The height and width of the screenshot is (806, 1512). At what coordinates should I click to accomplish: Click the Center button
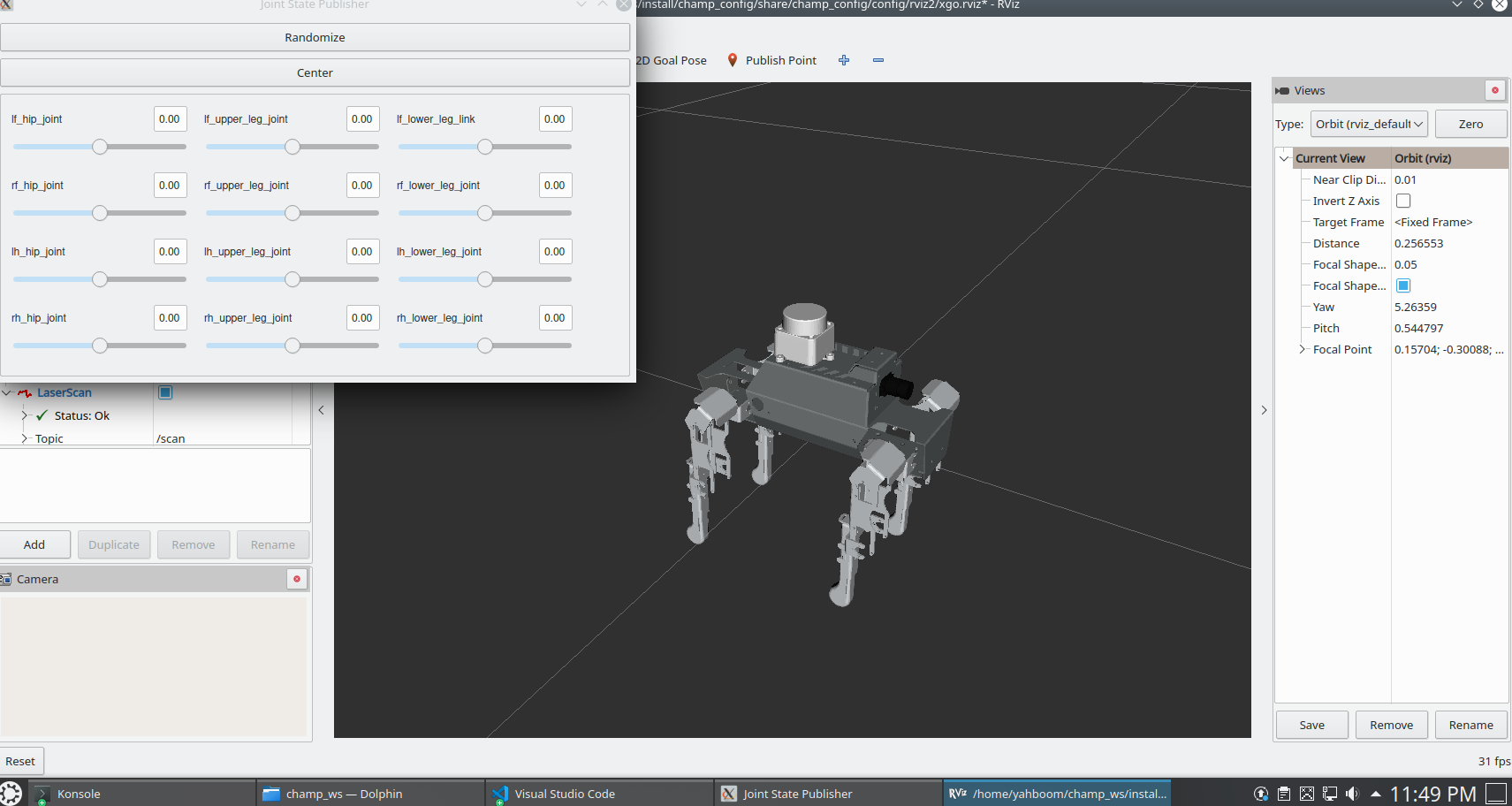click(x=315, y=72)
